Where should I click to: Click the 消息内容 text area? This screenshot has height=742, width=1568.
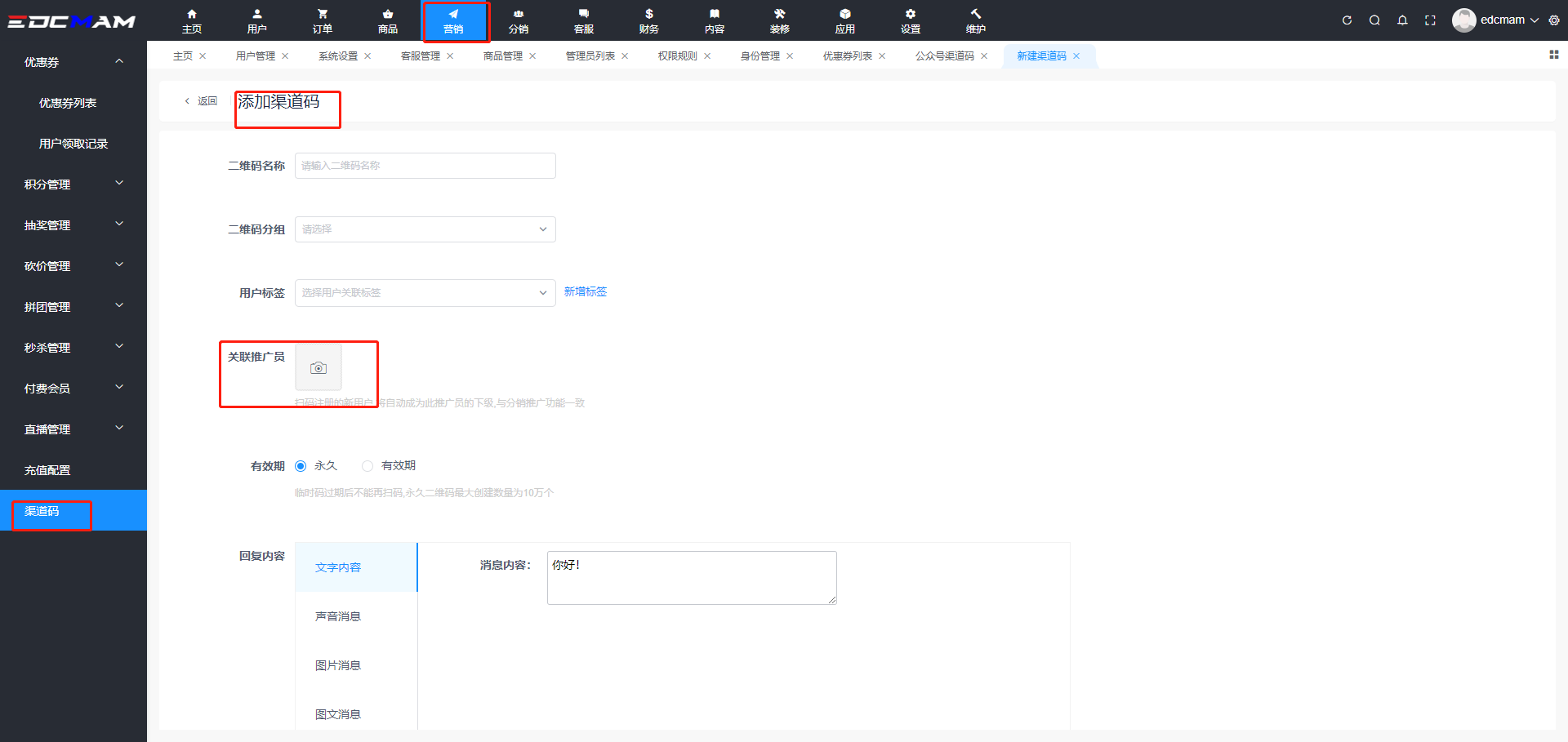coord(691,578)
